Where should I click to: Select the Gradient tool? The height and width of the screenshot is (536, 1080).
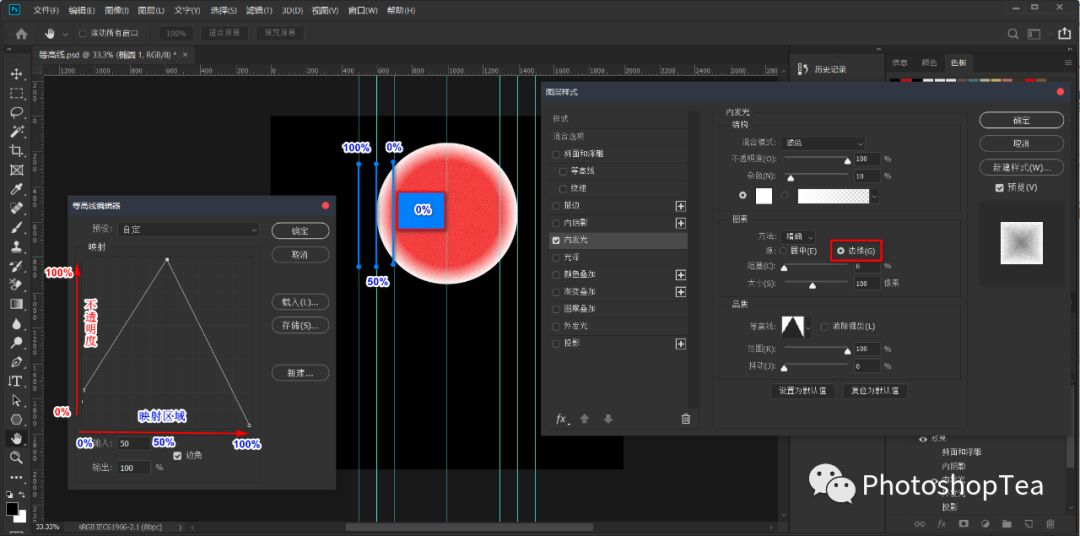click(17, 304)
